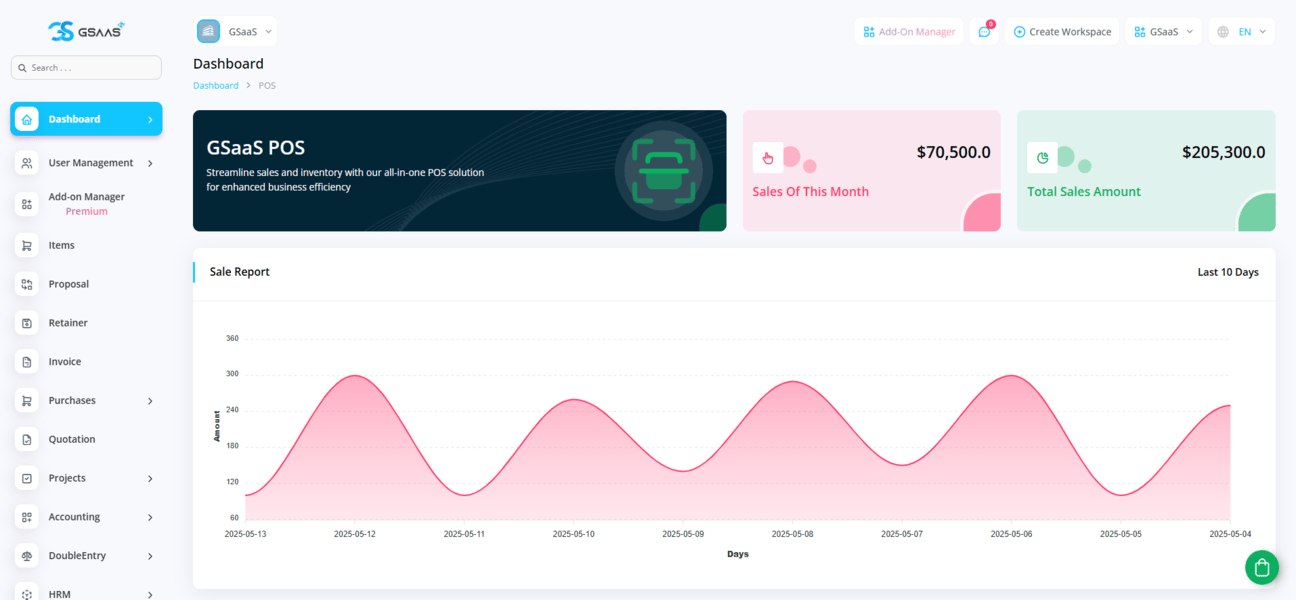Expand the Purchases menu chevron
Image resolution: width=1296 pixels, height=600 pixels.
tap(150, 401)
